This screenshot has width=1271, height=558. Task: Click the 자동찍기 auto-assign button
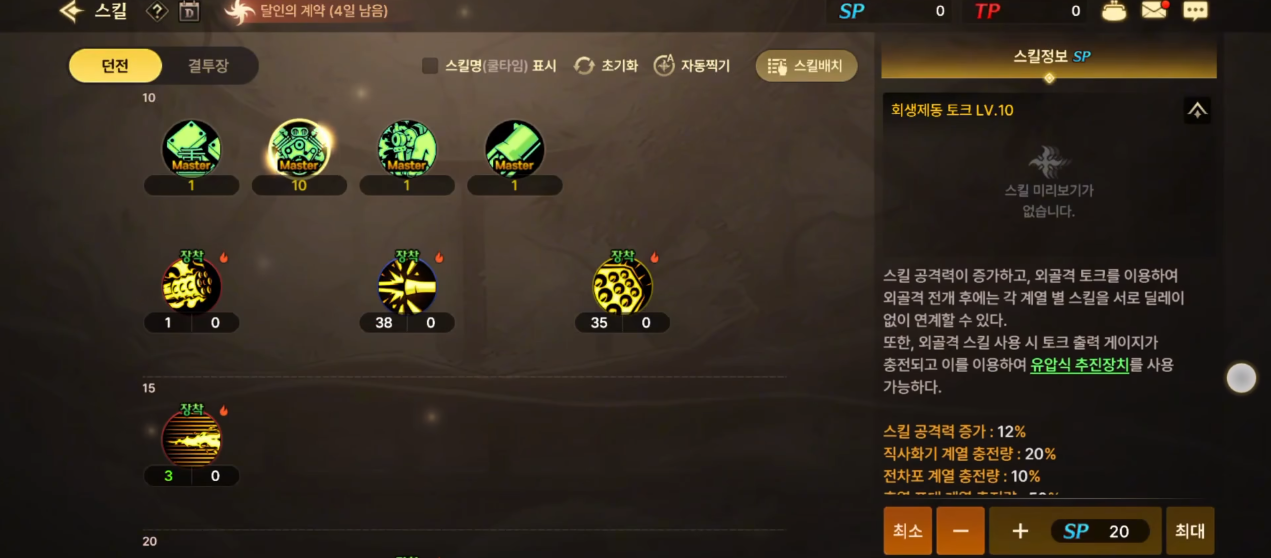pyautogui.click(x=692, y=66)
